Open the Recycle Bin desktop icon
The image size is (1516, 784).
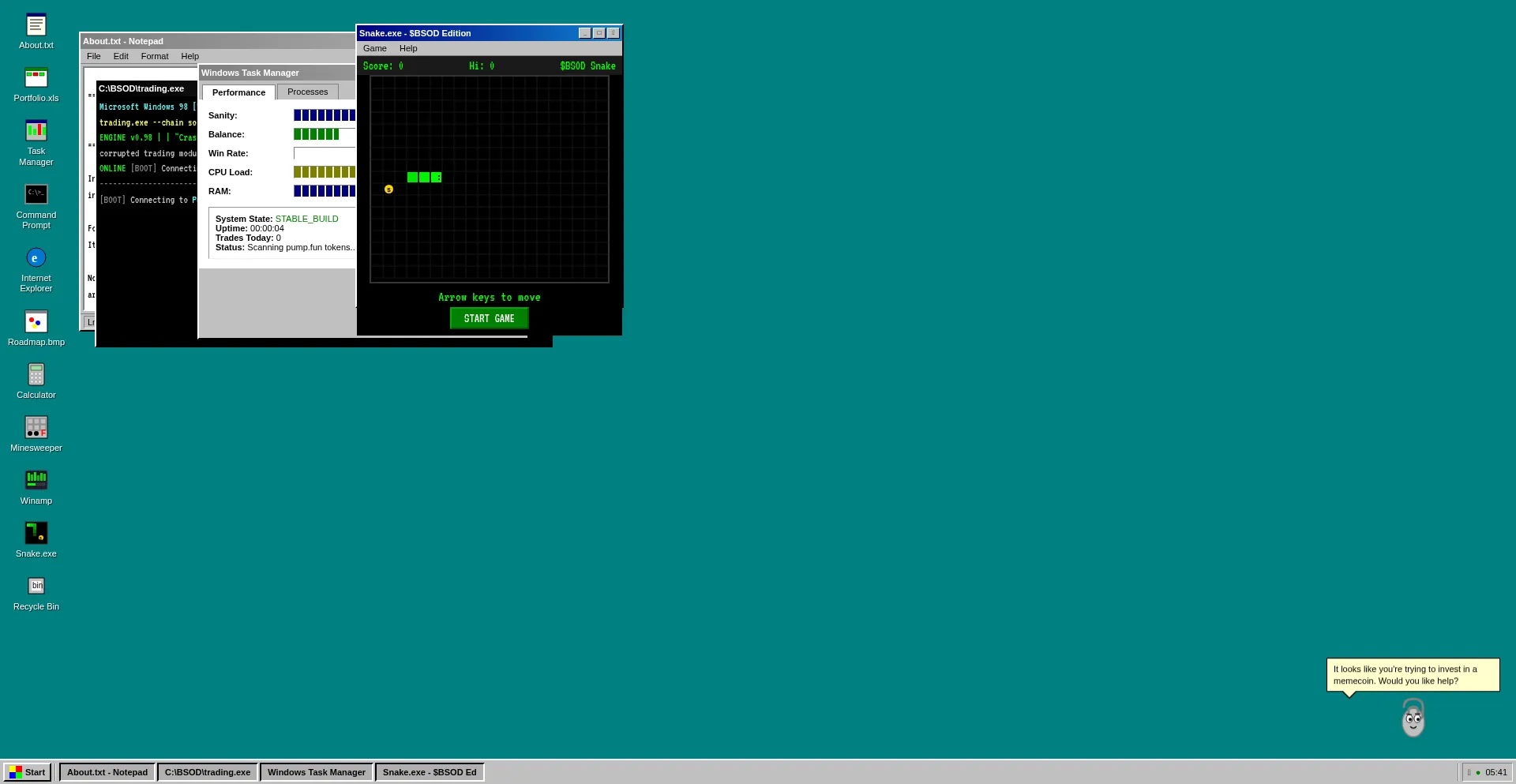[36, 593]
